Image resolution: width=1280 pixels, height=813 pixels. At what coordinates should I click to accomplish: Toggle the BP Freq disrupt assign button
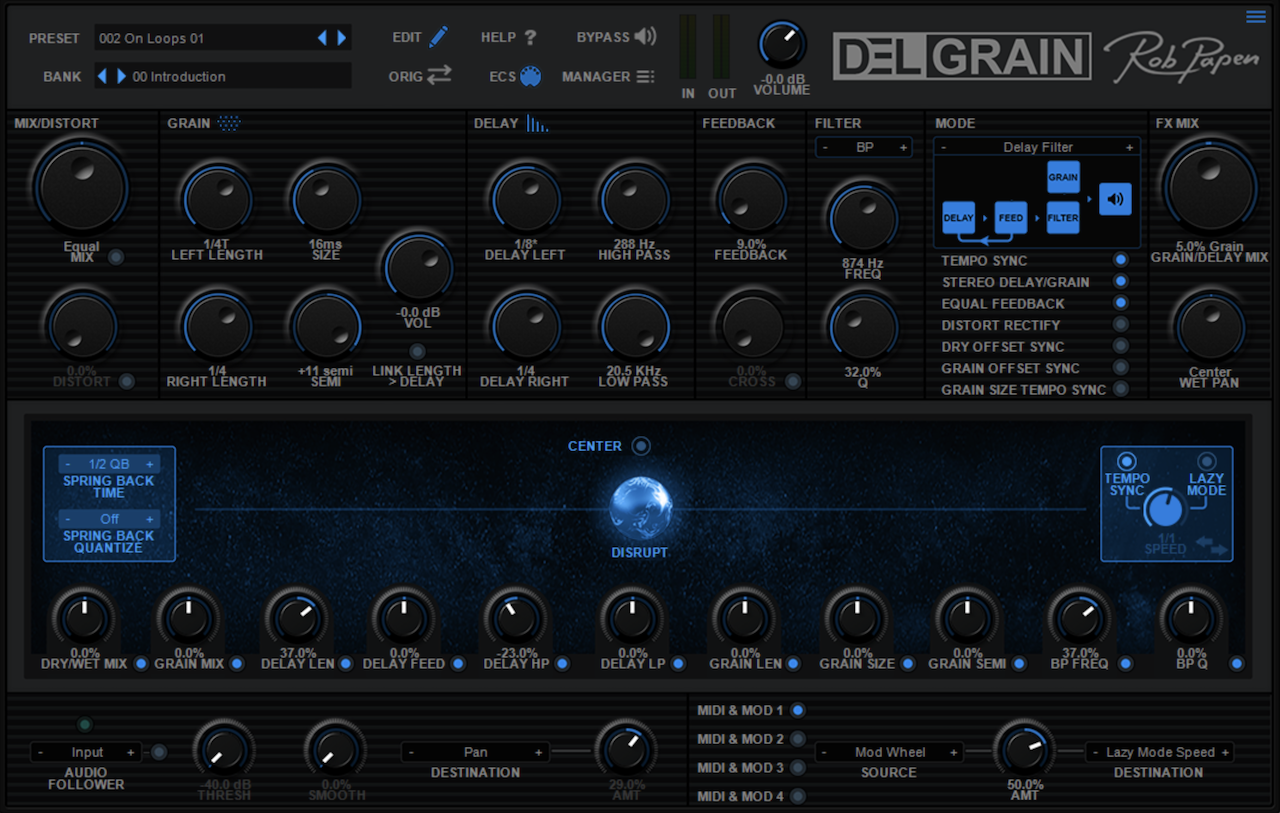[x=1126, y=663]
